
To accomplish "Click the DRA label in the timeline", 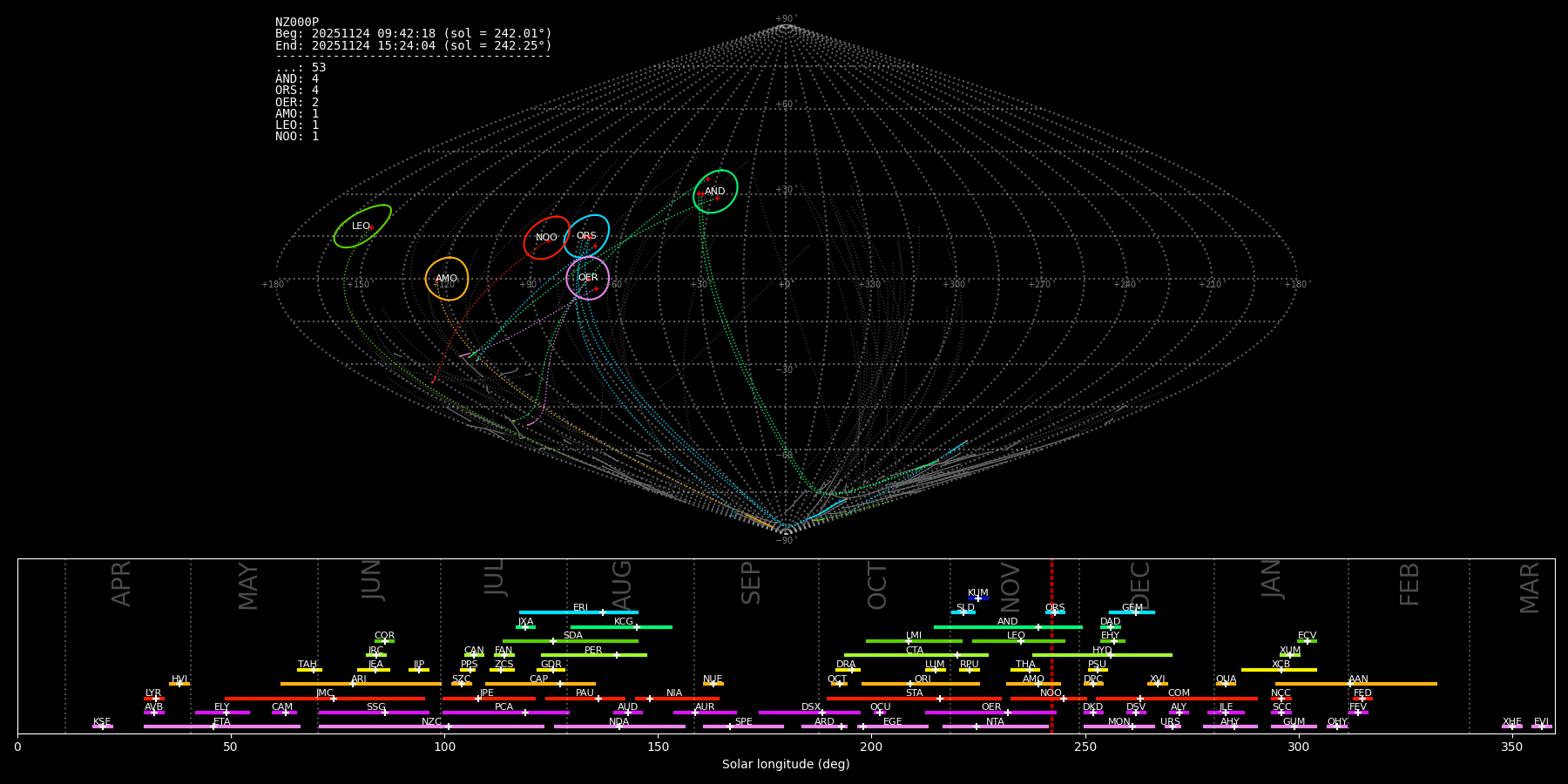I will (847, 665).
